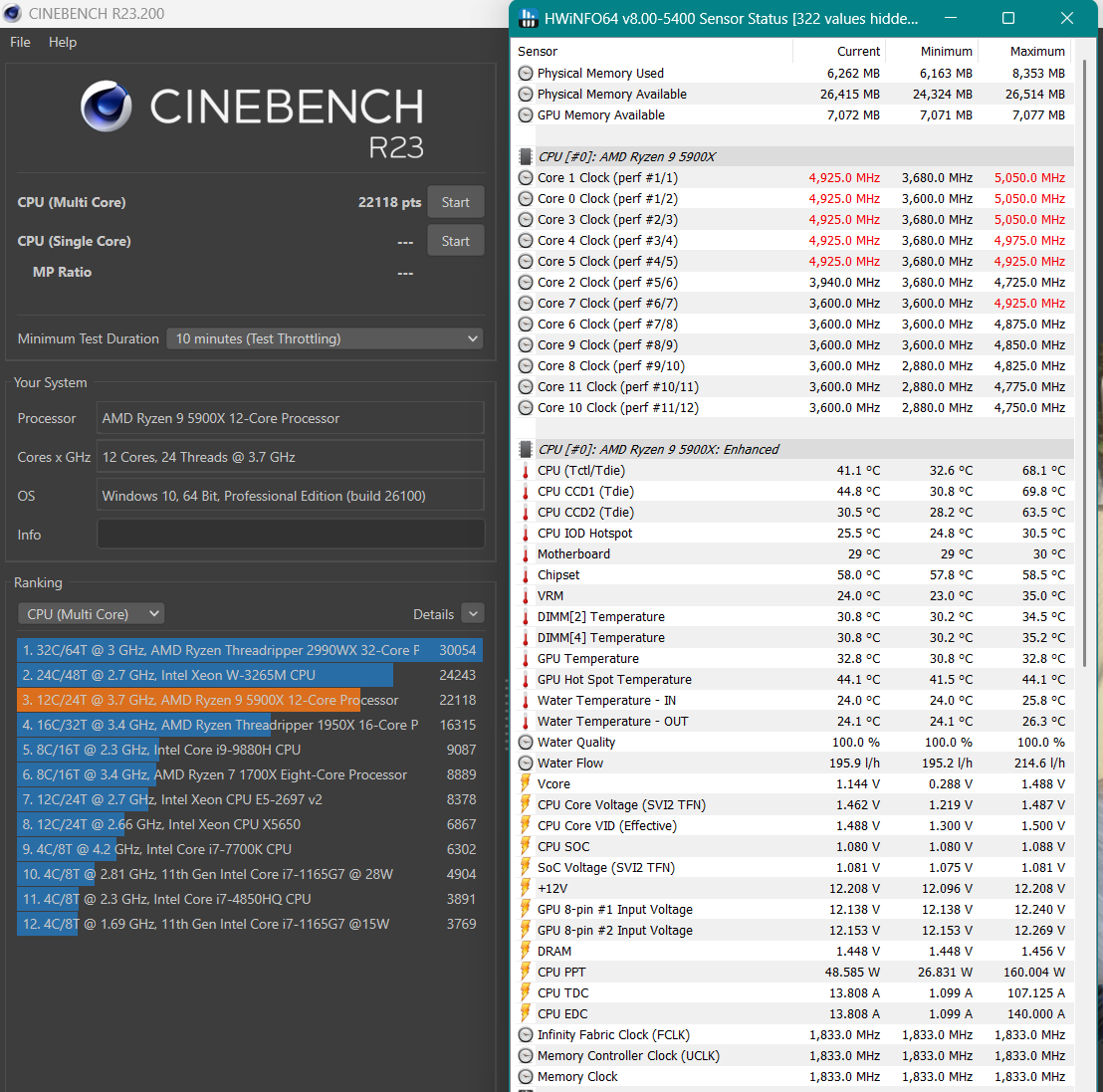Expand the ranking Details arrow button
1103x1092 pixels.
(x=474, y=614)
